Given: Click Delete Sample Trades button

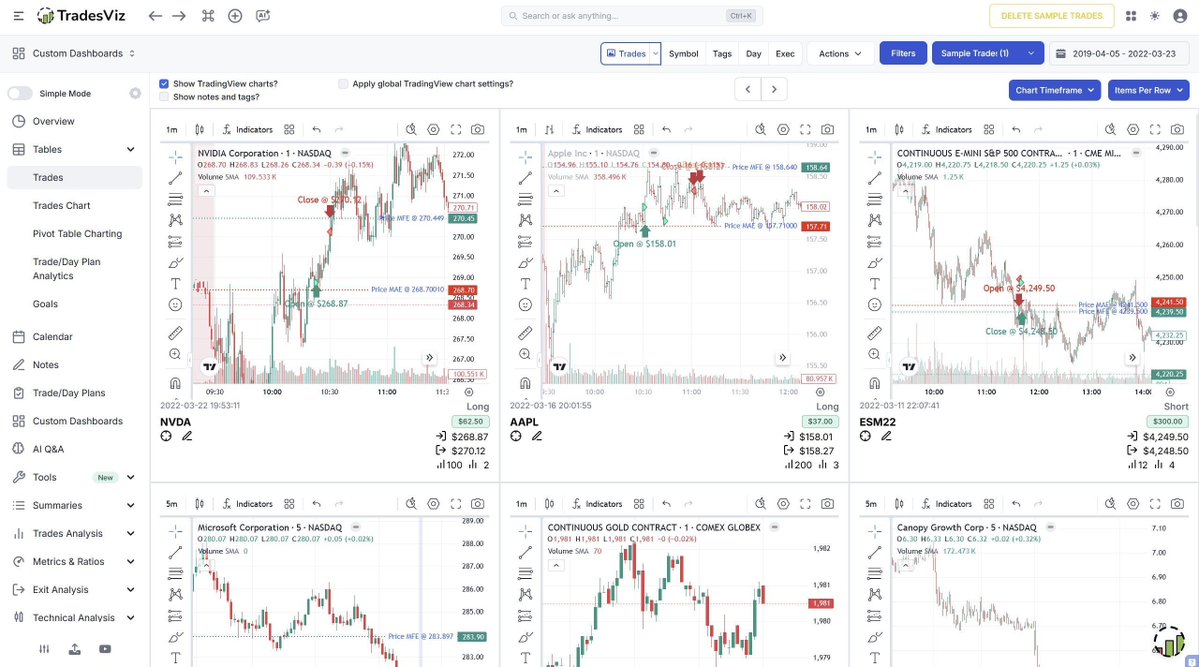Looking at the screenshot, I should (1051, 15).
